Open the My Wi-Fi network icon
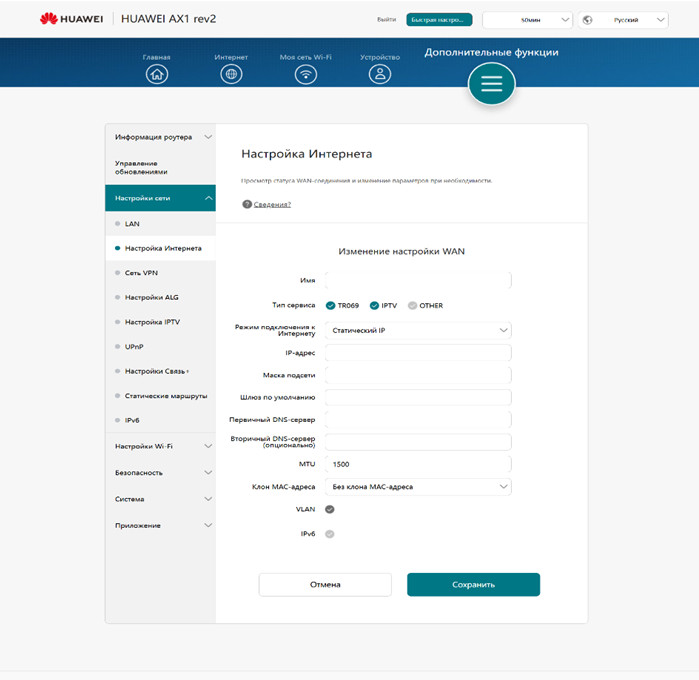The height and width of the screenshot is (680, 699). pos(305,75)
